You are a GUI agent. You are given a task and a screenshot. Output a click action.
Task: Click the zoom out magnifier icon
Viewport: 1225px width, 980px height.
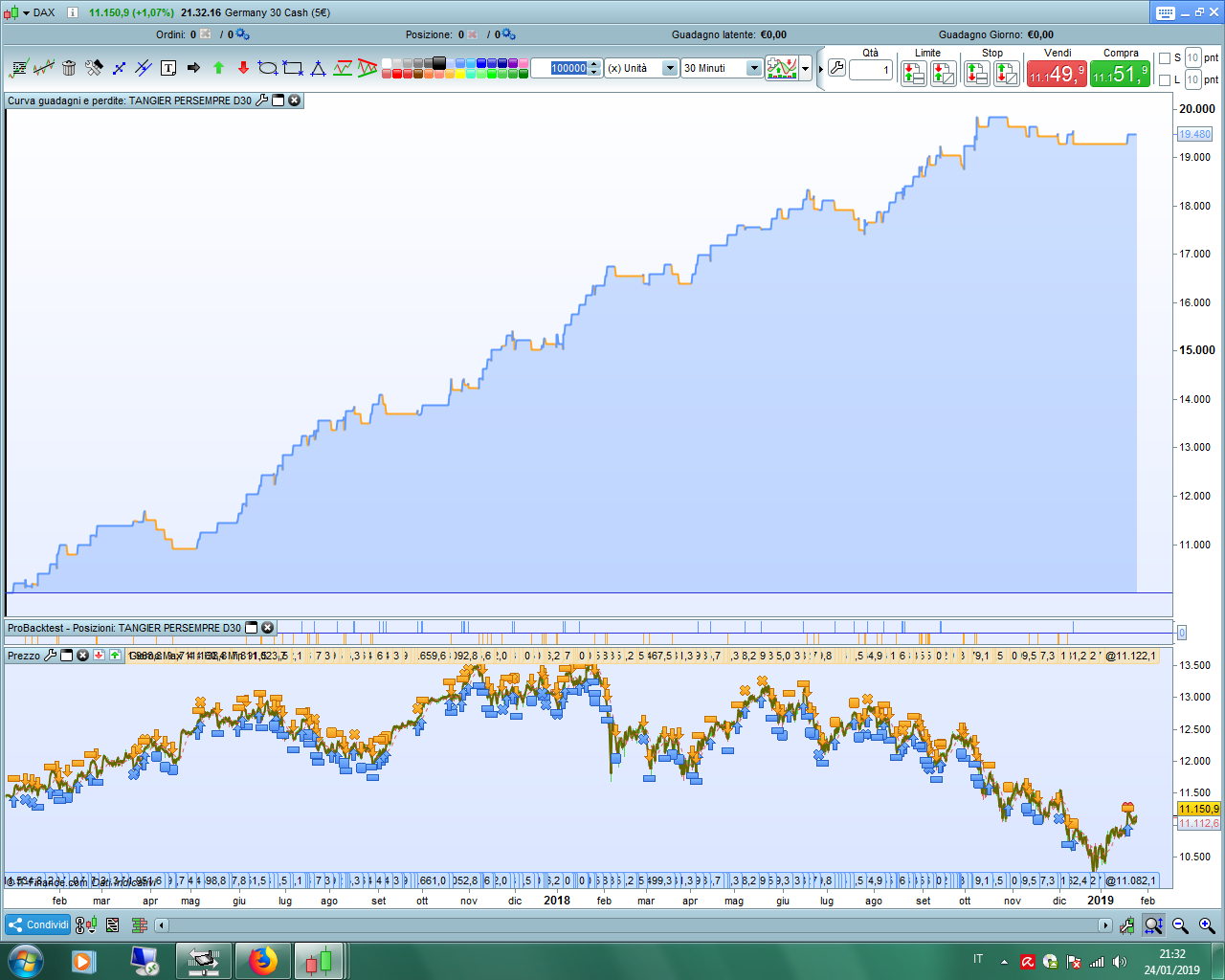(1180, 925)
